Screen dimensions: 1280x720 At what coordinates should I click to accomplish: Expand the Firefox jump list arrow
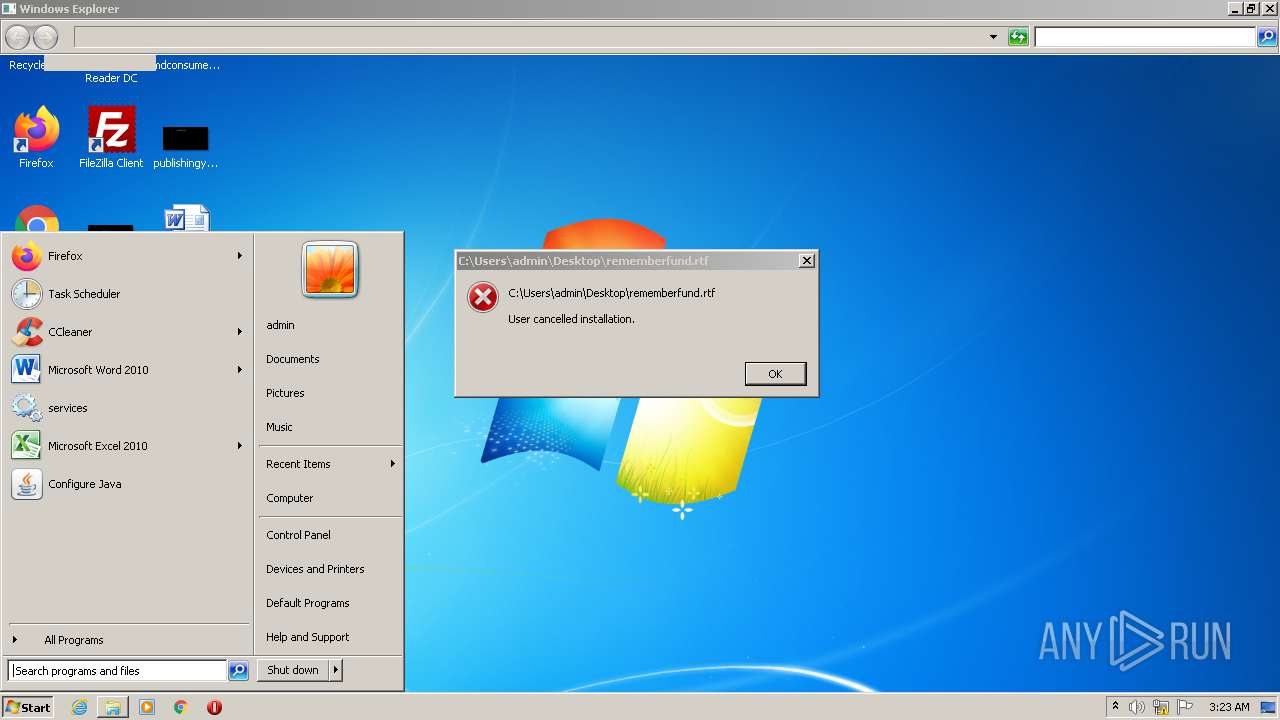[240, 256]
